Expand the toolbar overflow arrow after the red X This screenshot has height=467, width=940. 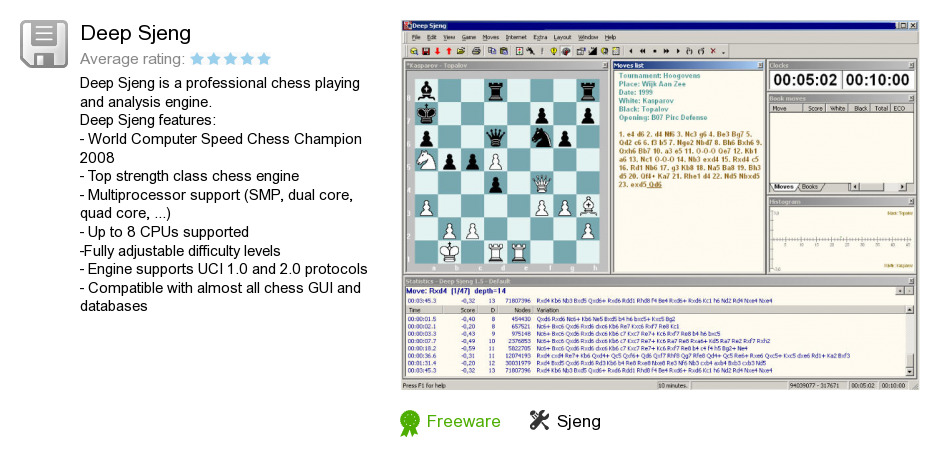(724, 52)
